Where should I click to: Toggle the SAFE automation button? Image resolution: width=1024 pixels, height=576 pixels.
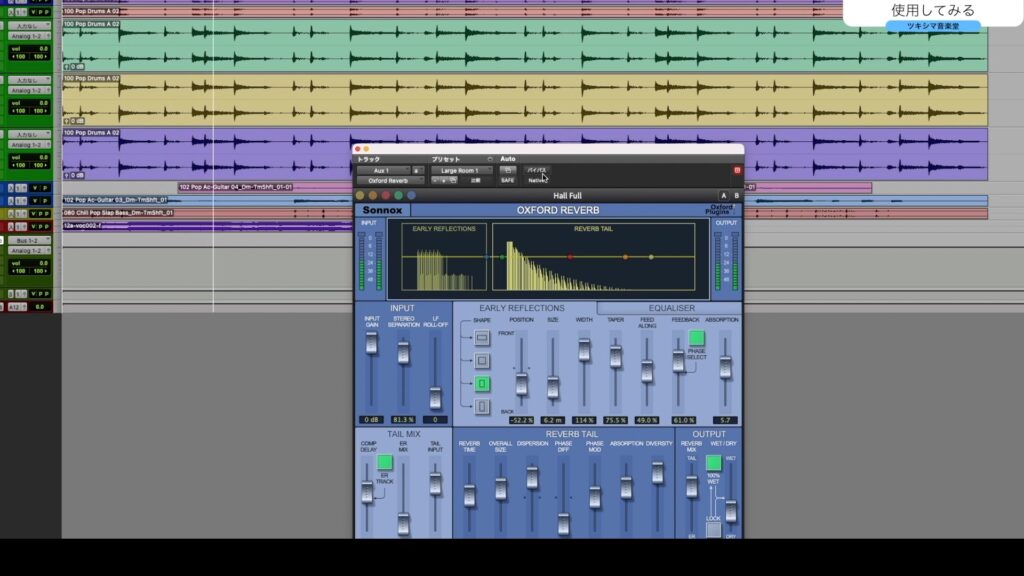[507, 180]
